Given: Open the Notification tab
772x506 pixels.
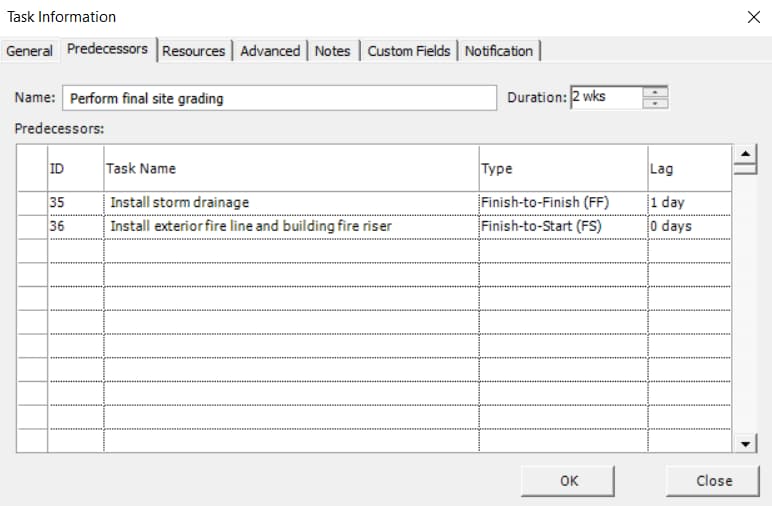Looking at the screenshot, I should pos(499,51).
